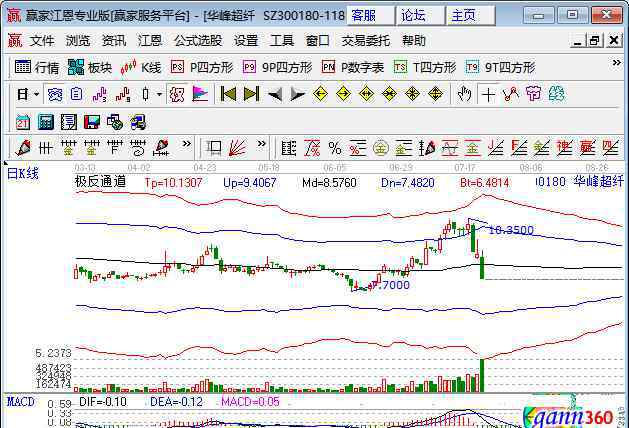
Task: Open the T四方形 time square
Action: (424, 67)
